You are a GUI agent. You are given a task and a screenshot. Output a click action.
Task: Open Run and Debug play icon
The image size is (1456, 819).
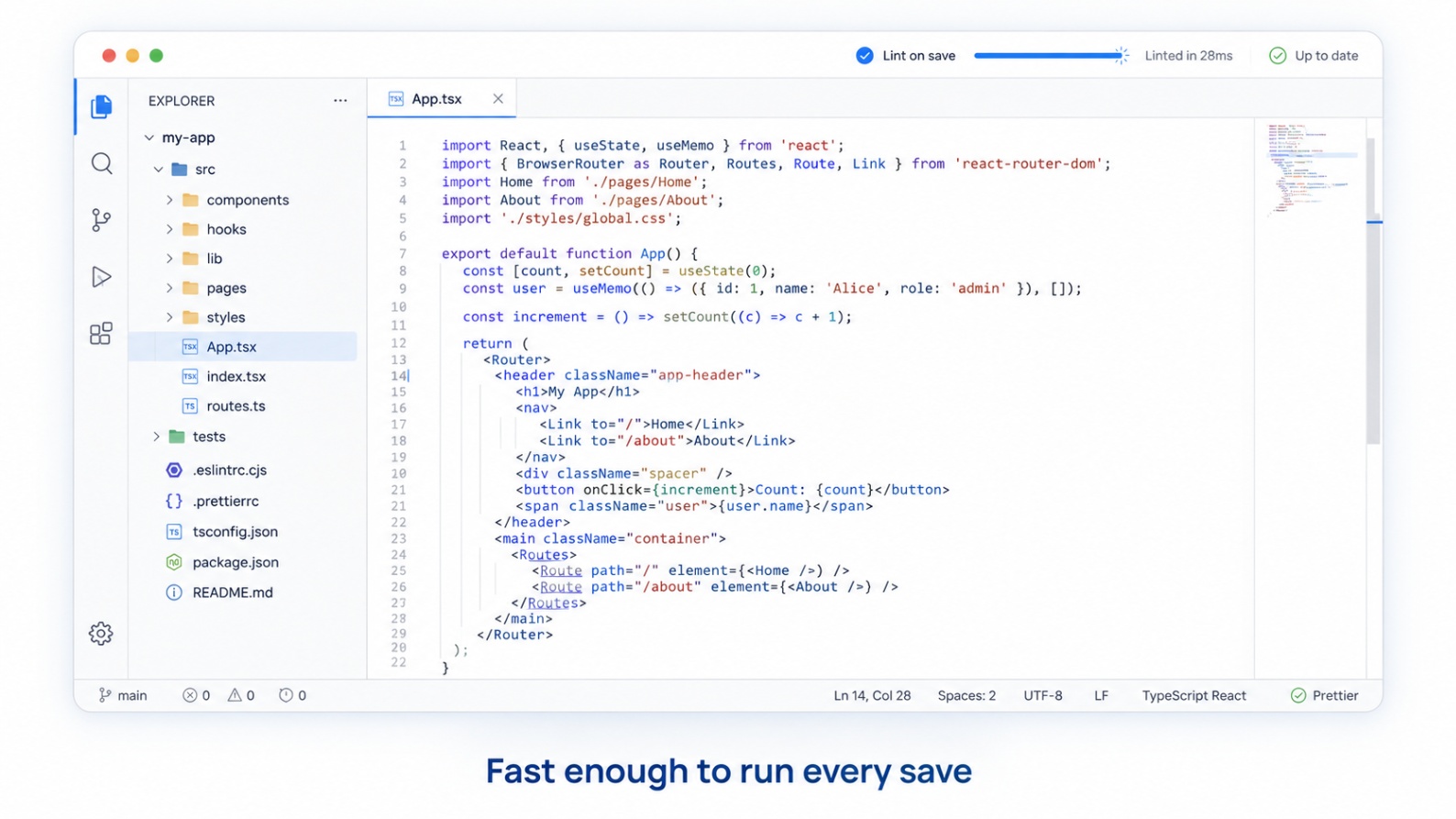tap(102, 277)
